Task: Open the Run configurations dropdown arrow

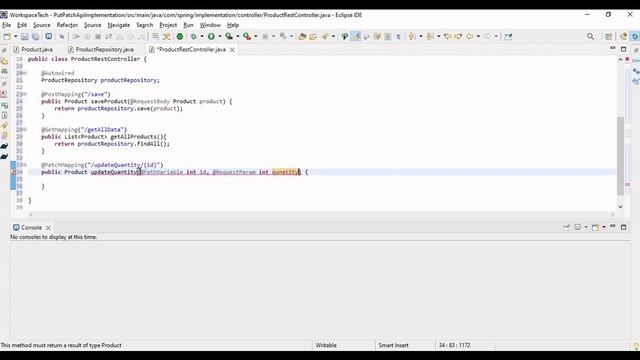Action: pyautogui.click(x=220, y=37)
